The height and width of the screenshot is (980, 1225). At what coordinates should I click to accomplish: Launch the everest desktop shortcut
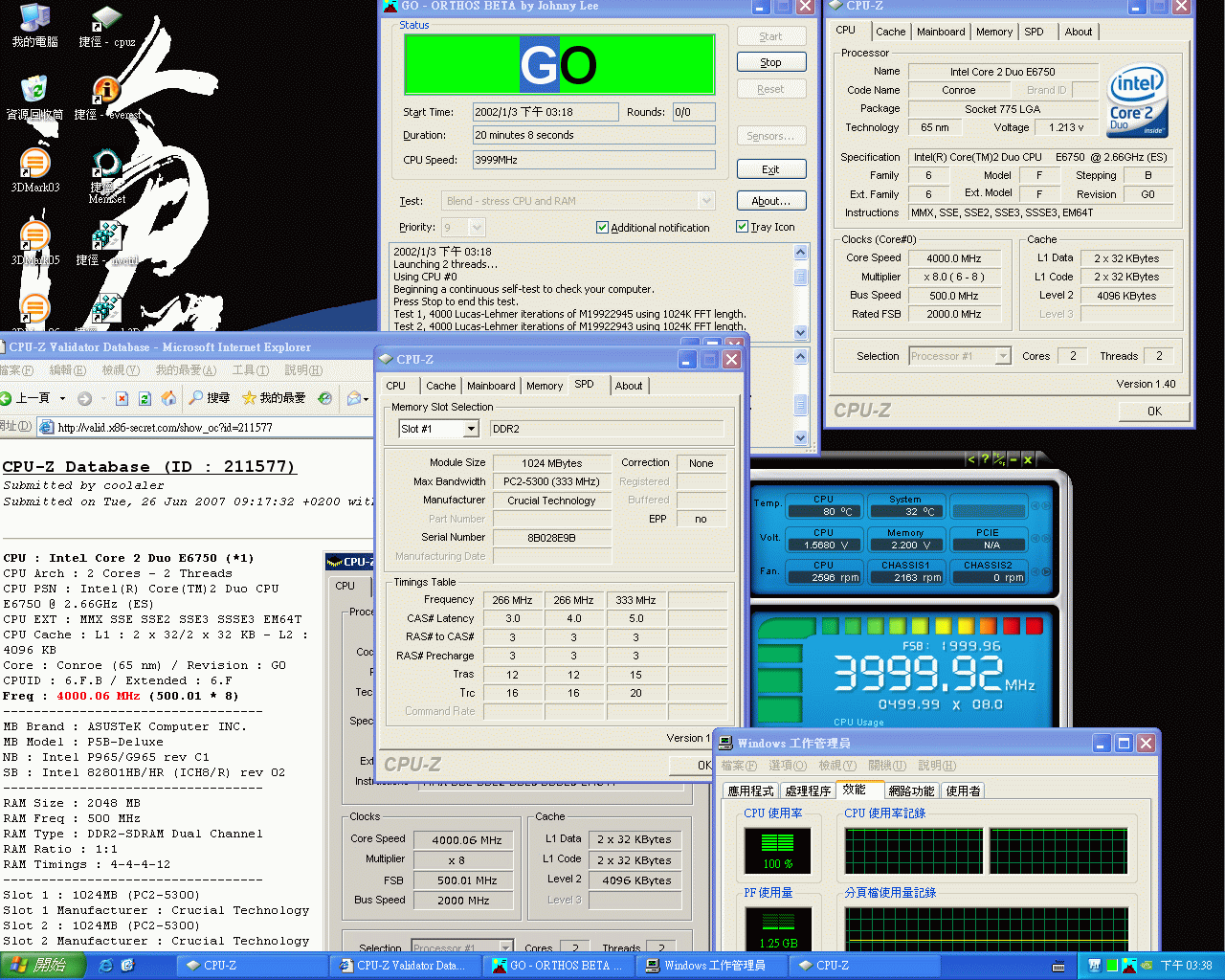click(x=108, y=98)
